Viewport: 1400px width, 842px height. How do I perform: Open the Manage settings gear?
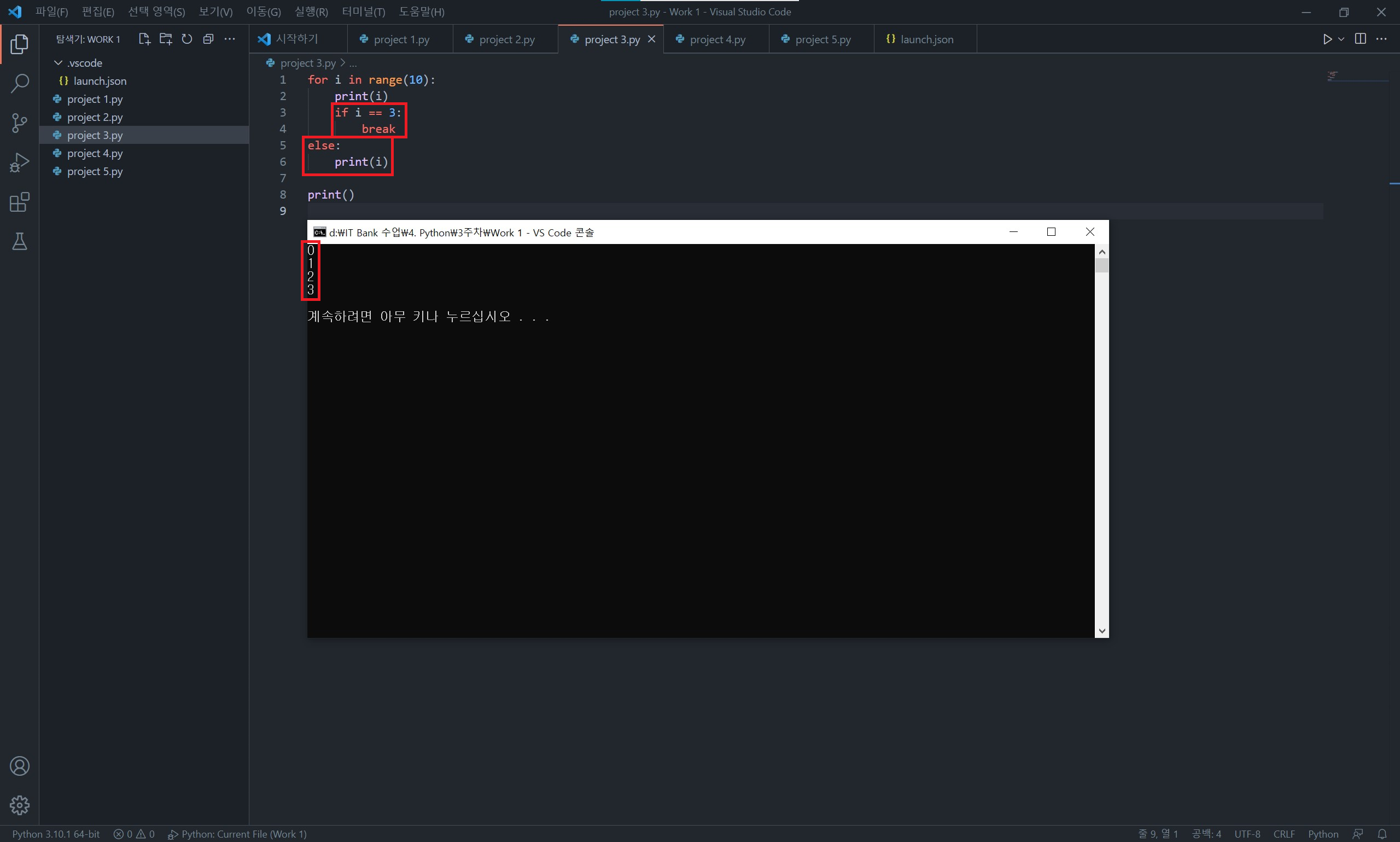[19, 805]
